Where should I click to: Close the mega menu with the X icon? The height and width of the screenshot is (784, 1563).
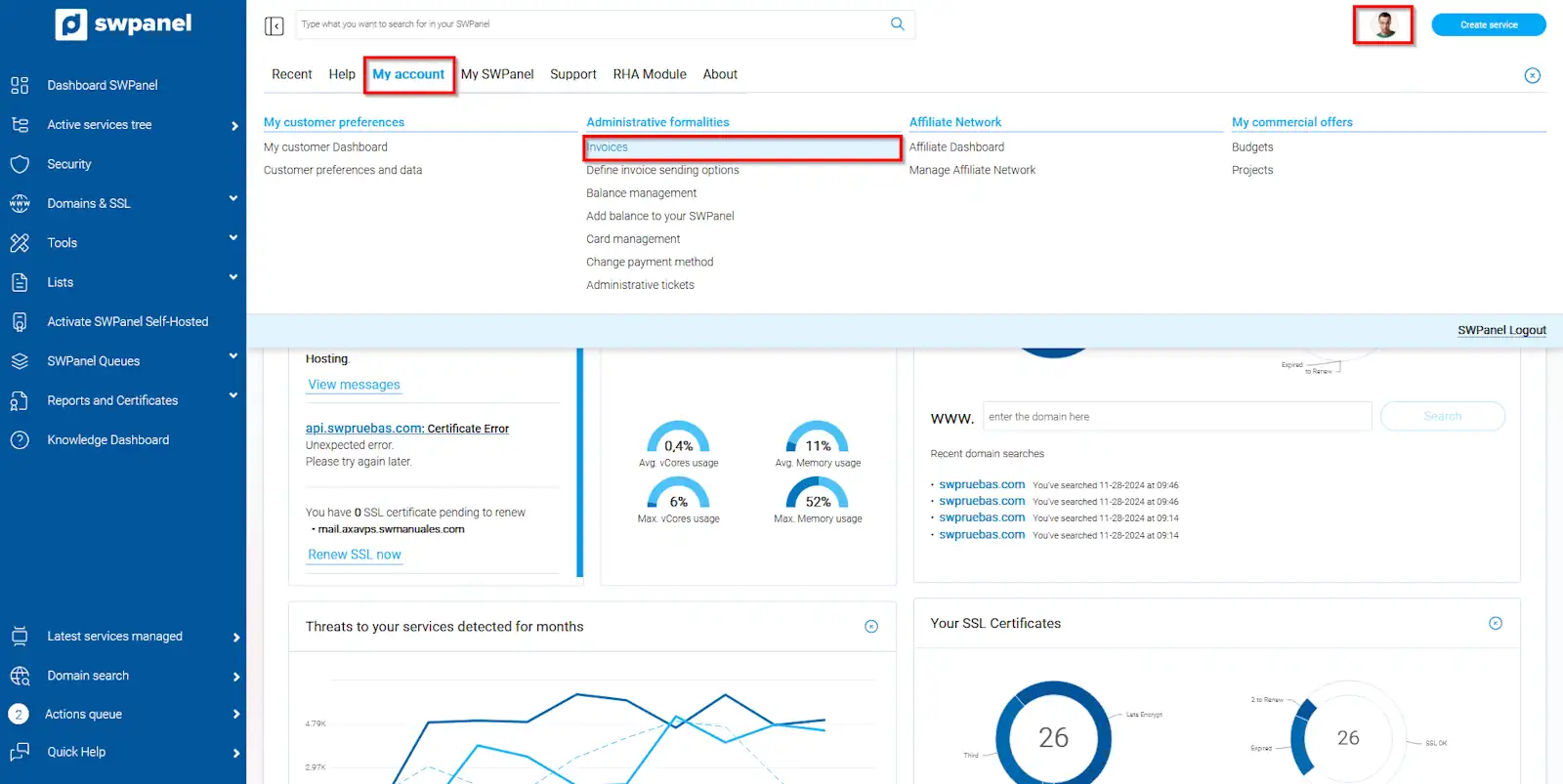coord(1533,75)
